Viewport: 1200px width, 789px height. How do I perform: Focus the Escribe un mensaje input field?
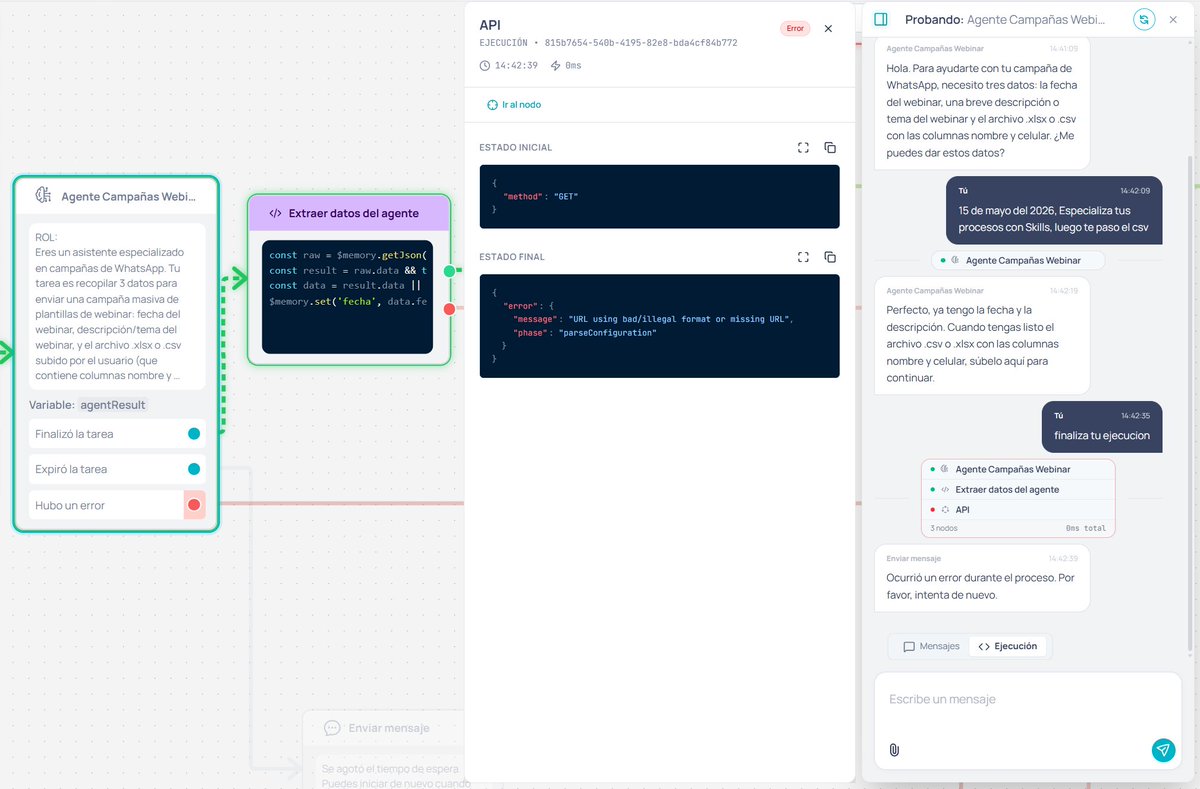click(x=1028, y=700)
